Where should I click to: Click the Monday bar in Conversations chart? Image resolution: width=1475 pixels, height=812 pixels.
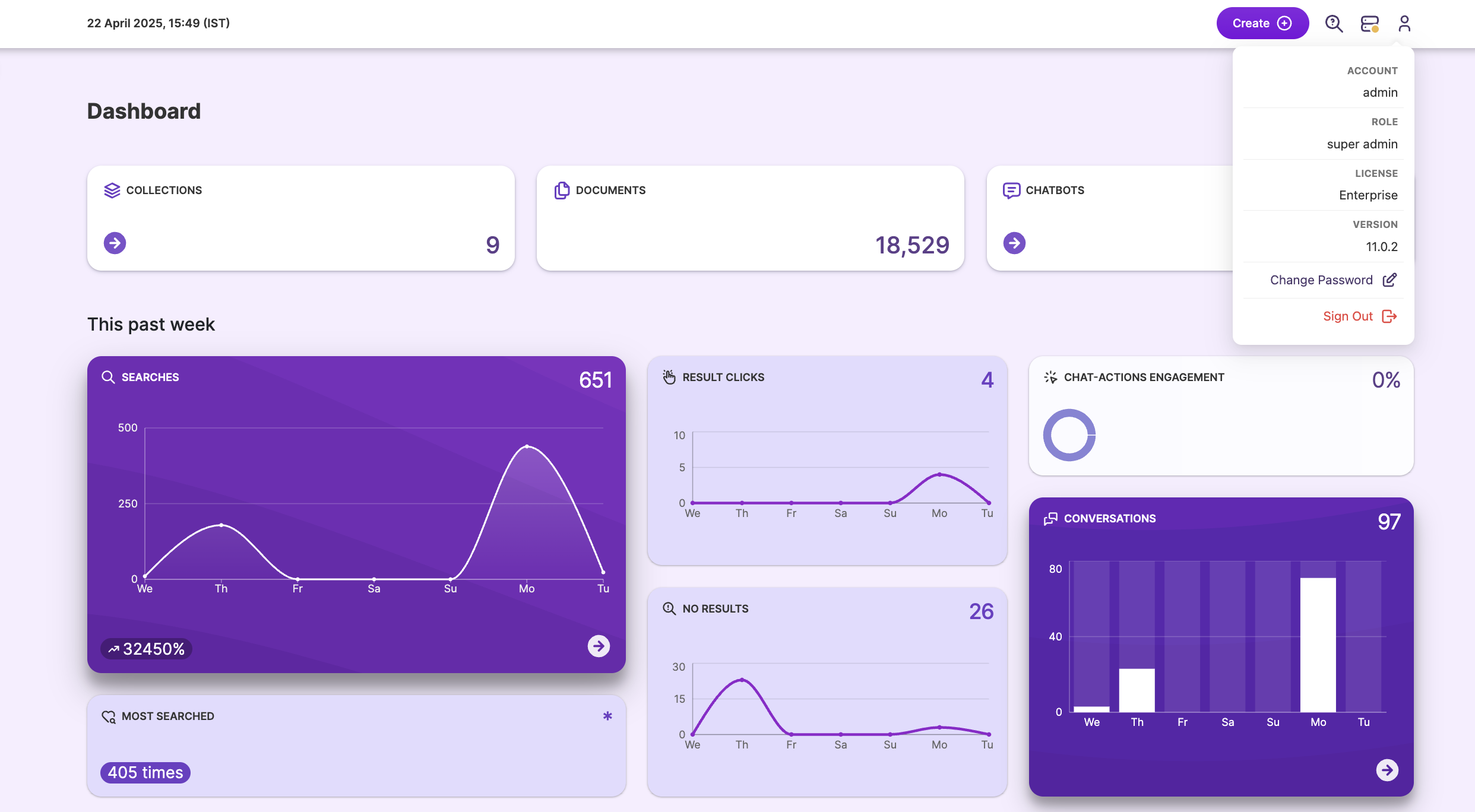pos(1318,645)
